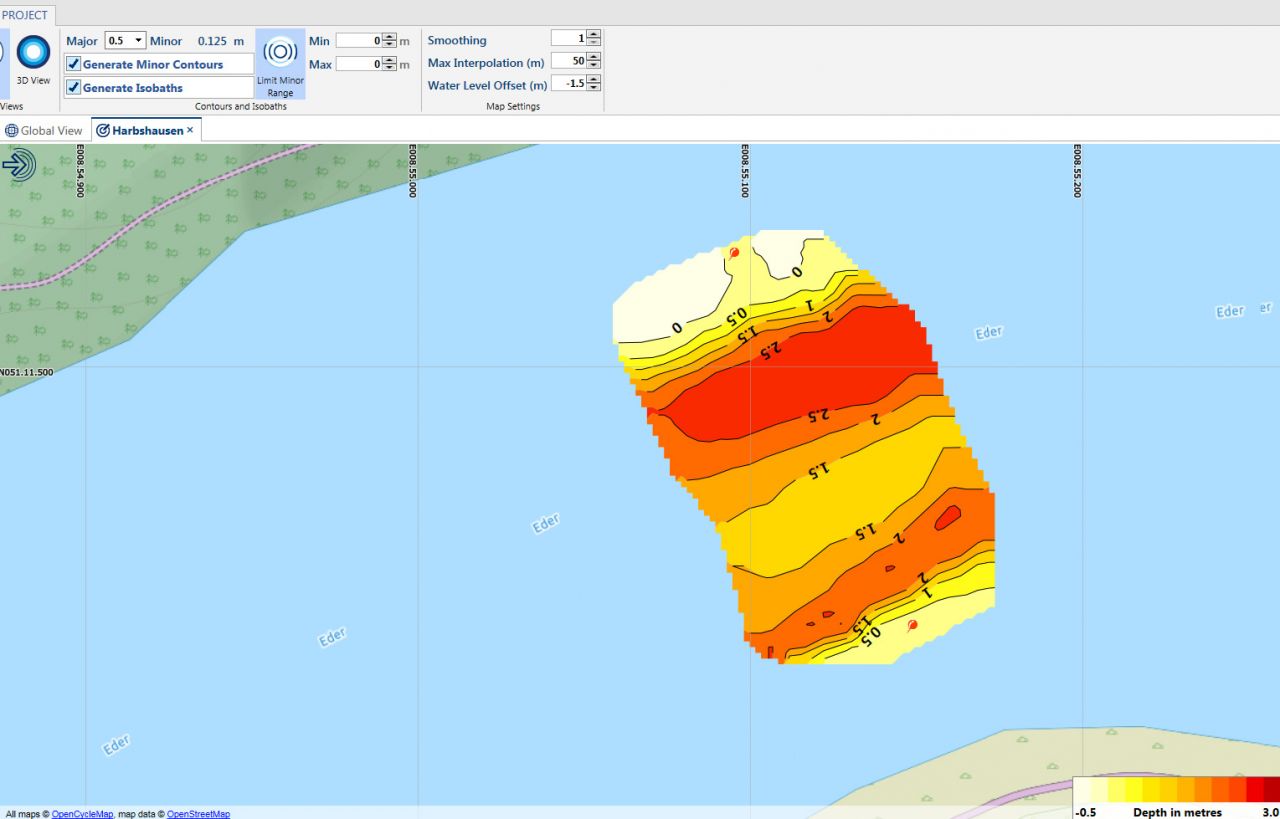1280x819 pixels.
Task: Close the Harbshausen tab
Action: coord(190,130)
